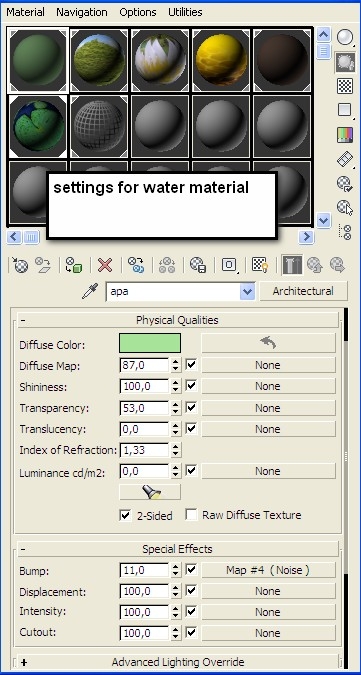Uncheck the Bump map checkbox

[191, 570]
